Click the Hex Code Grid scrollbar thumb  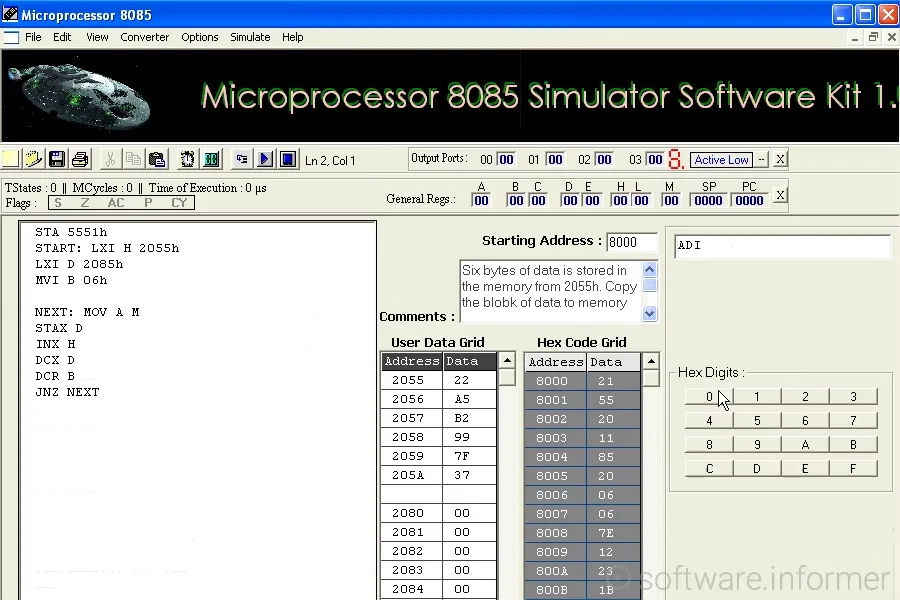(x=651, y=377)
